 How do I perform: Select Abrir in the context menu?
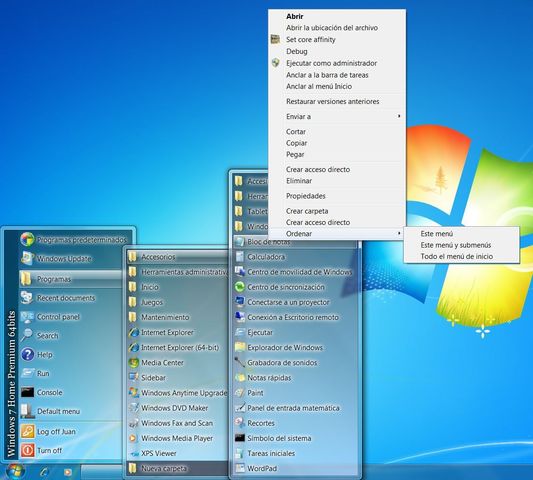tap(337, 16)
